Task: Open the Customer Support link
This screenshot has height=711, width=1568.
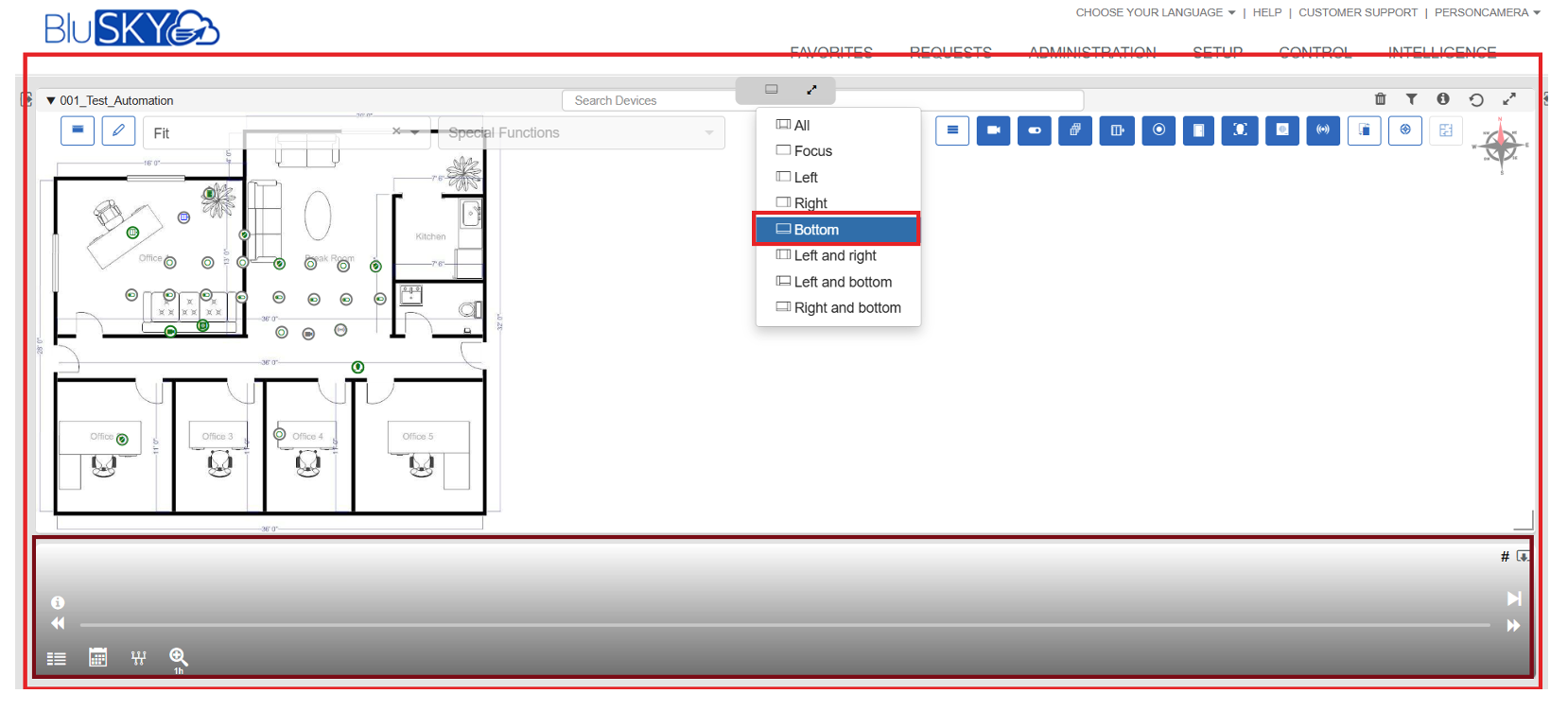Action: (x=1358, y=12)
